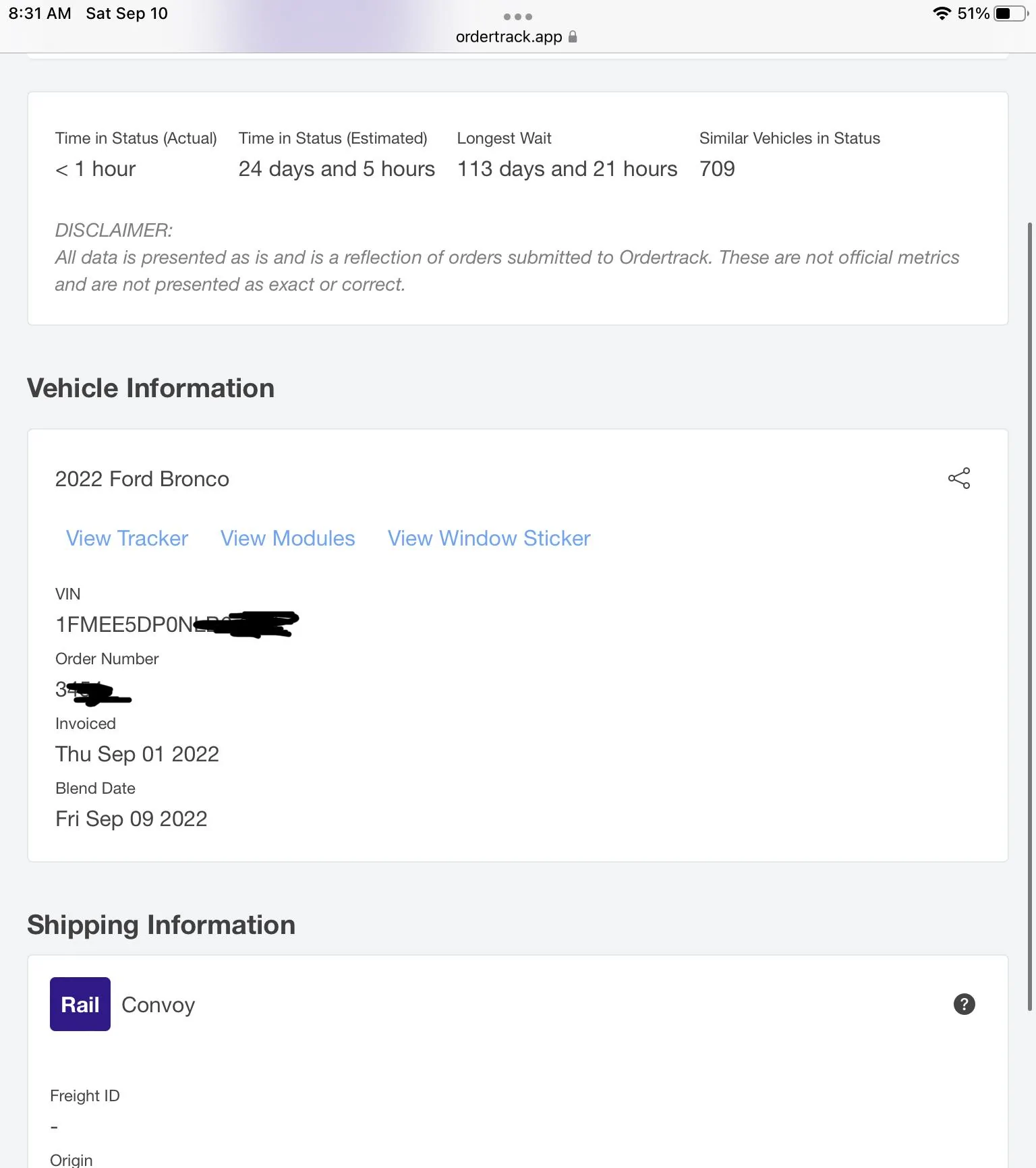Image resolution: width=1036 pixels, height=1168 pixels.
Task: Click the "Order Number" label
Action: click(x=107, y=659)
